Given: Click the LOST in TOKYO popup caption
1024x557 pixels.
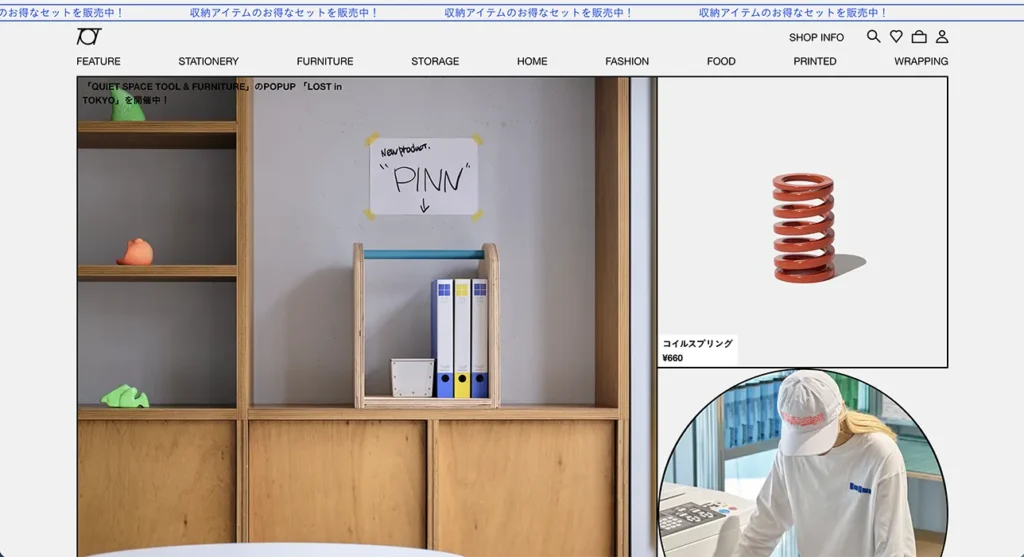Looking at the screenshot, I should (x=212, y=93).
